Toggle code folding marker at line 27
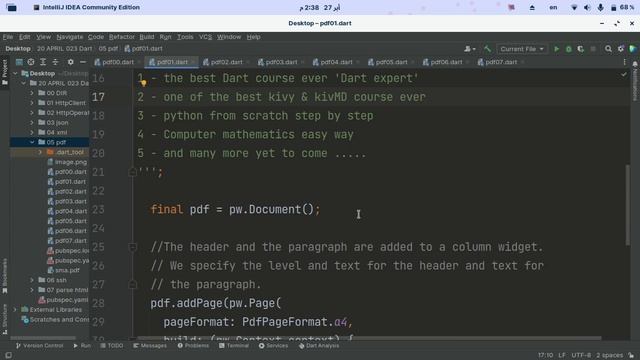Viewport: 640px width, 360px height. 132,284
